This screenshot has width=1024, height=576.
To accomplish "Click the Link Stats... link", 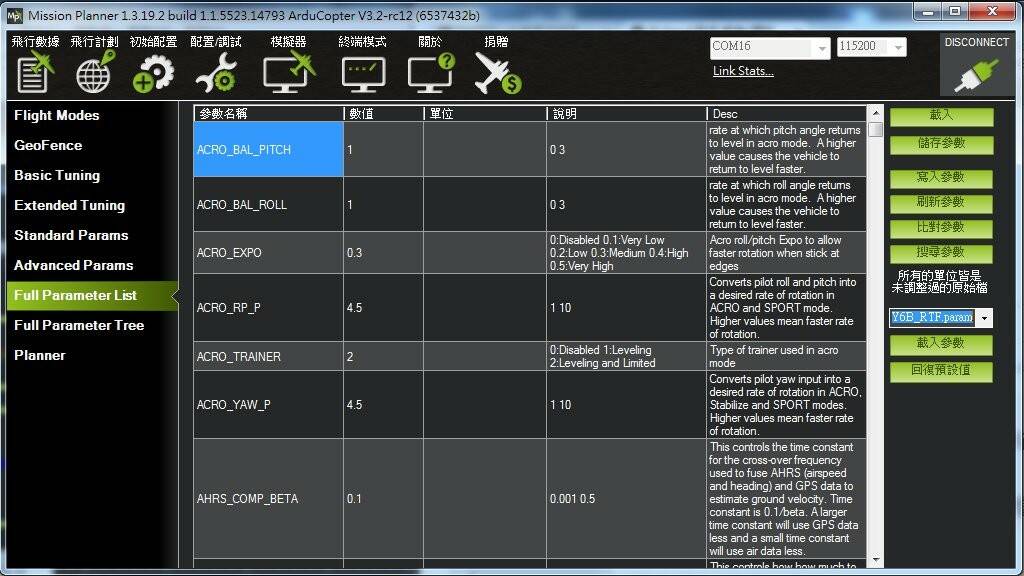I will pos(743,71).
